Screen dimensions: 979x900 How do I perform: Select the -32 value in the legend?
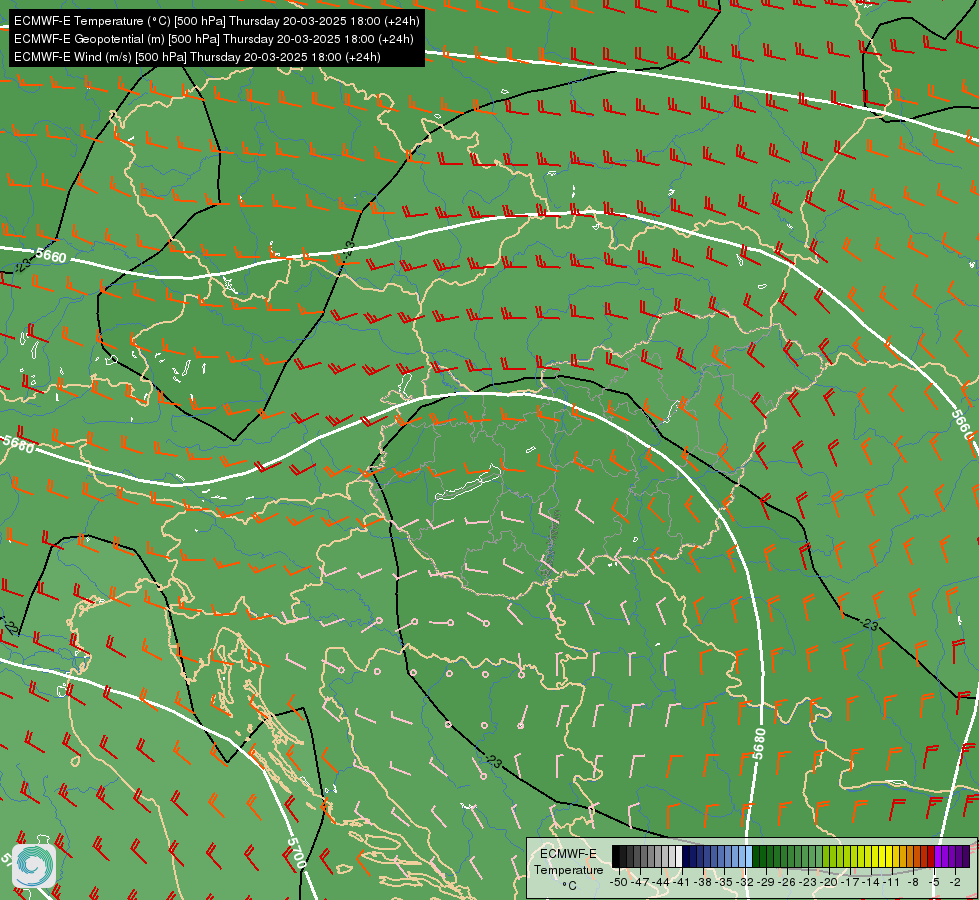[745, 882]
